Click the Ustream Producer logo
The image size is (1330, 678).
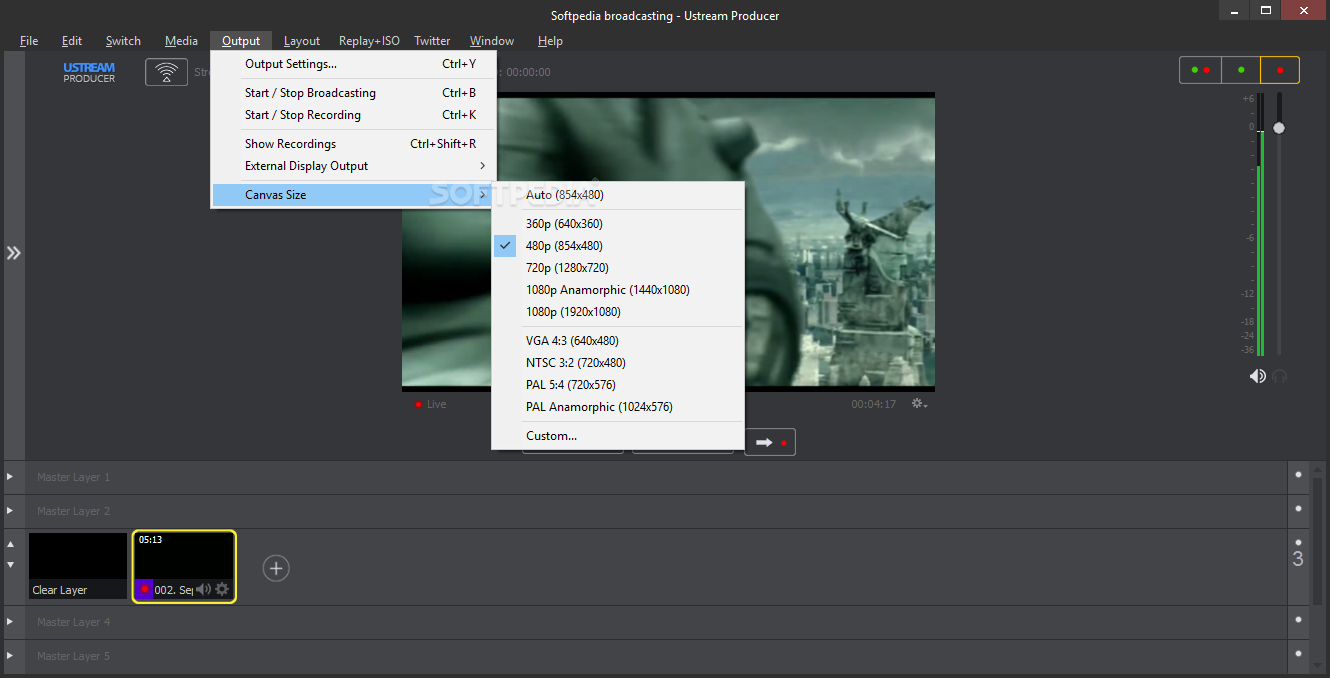click(89, 72)
